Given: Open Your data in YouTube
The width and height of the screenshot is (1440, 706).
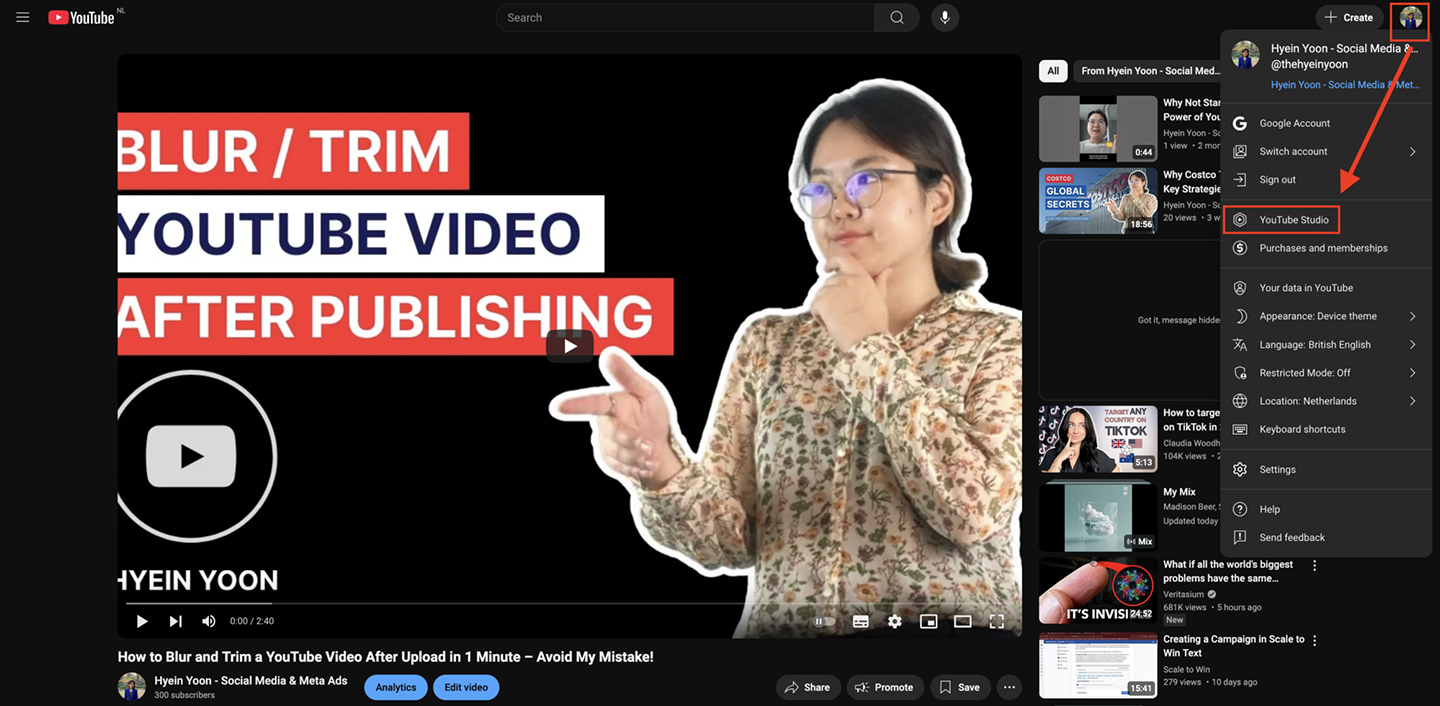Looking at the screenshot, I should point(1326,288).
